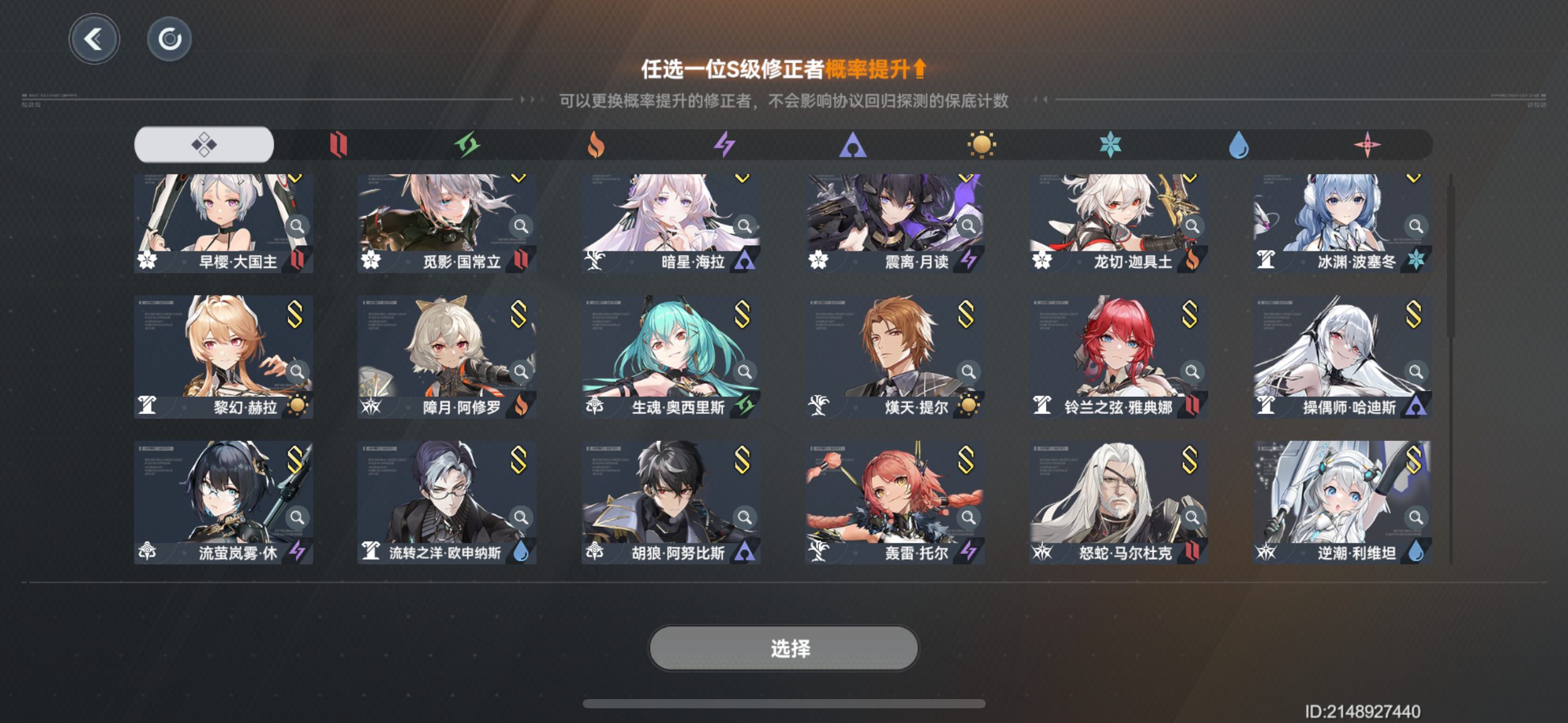The width and height of the screenshot is (1568, 723).
Task: Filter by green wind element icon
Action: click(x=467, y=145)
